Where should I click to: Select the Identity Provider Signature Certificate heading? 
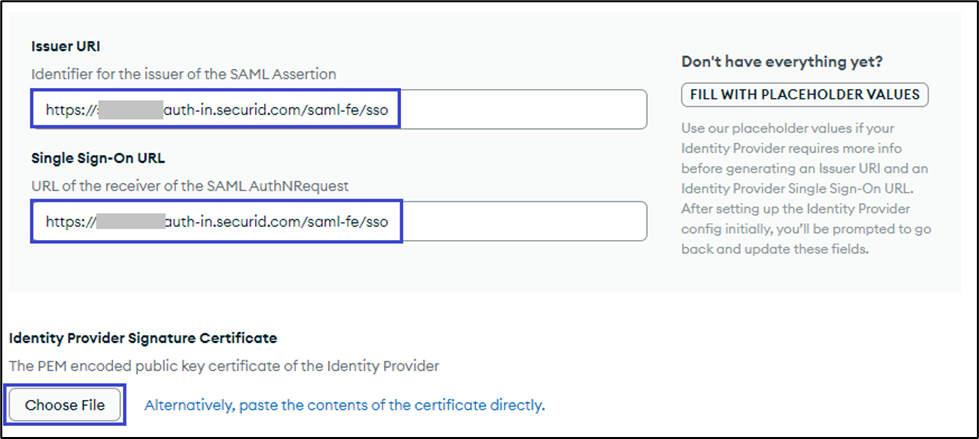(x=143, y=339)
